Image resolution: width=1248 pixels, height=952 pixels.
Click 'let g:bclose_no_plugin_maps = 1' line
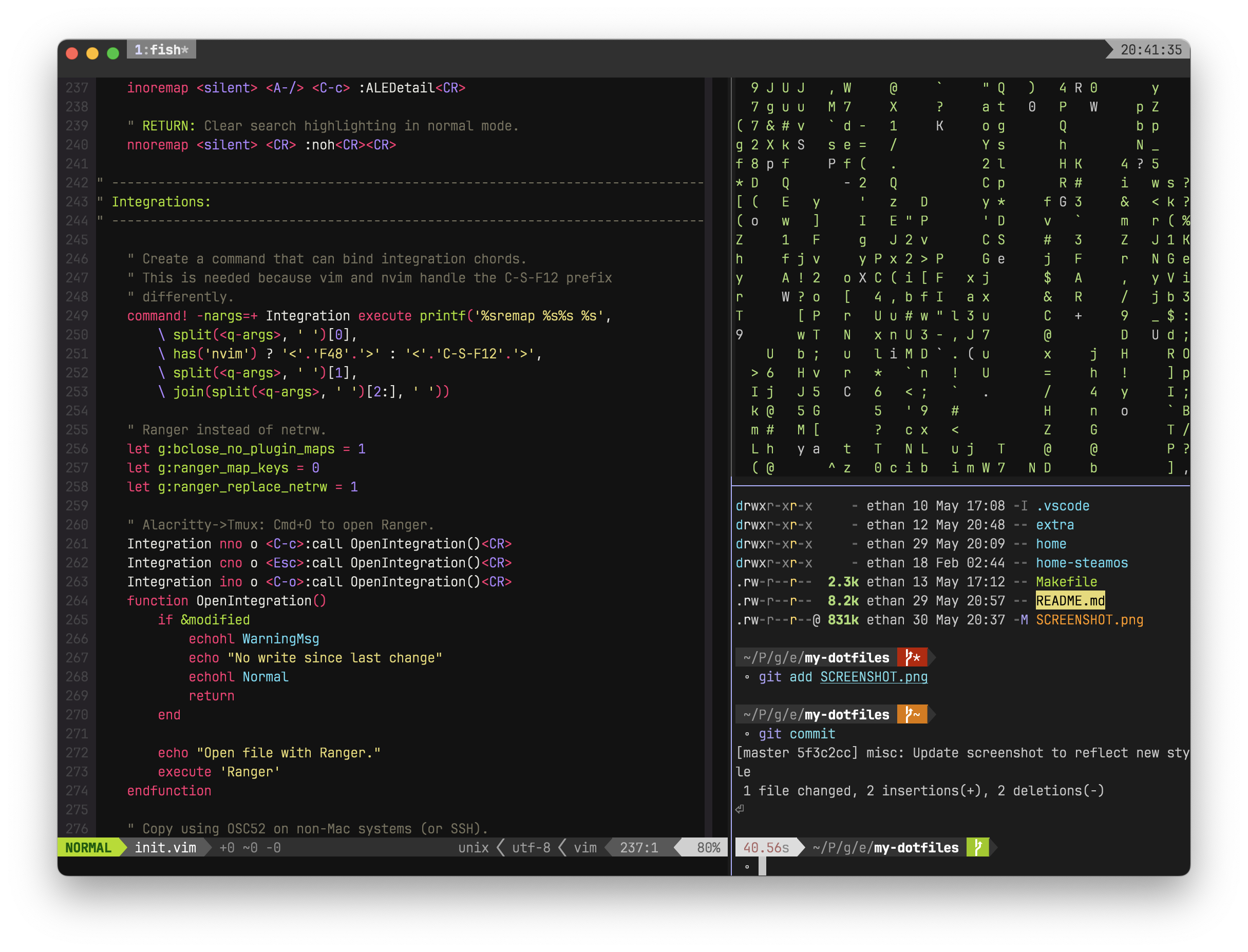point(246,449)
